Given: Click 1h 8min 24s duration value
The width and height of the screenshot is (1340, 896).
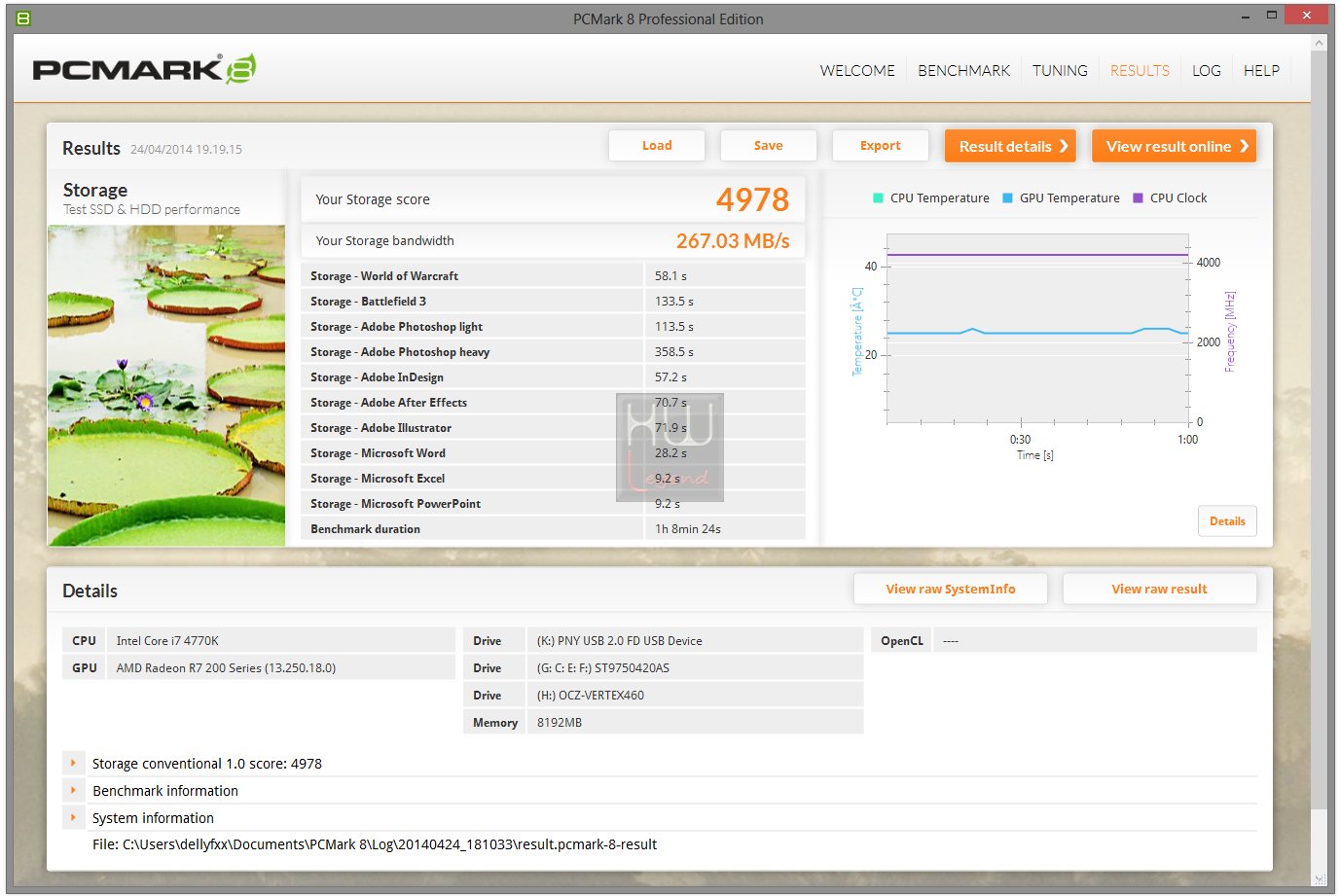Looking at the screenshot, I should click(688, 529).
